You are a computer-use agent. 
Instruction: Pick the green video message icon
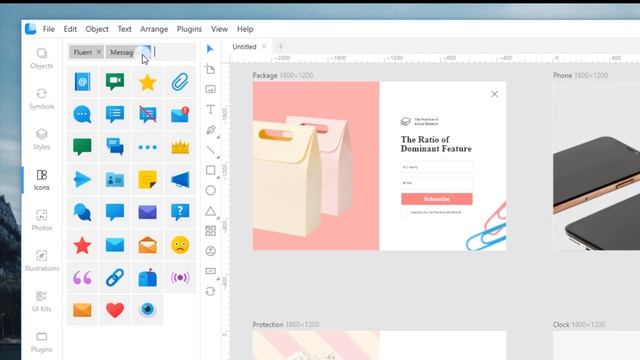(x=115, y=82)
